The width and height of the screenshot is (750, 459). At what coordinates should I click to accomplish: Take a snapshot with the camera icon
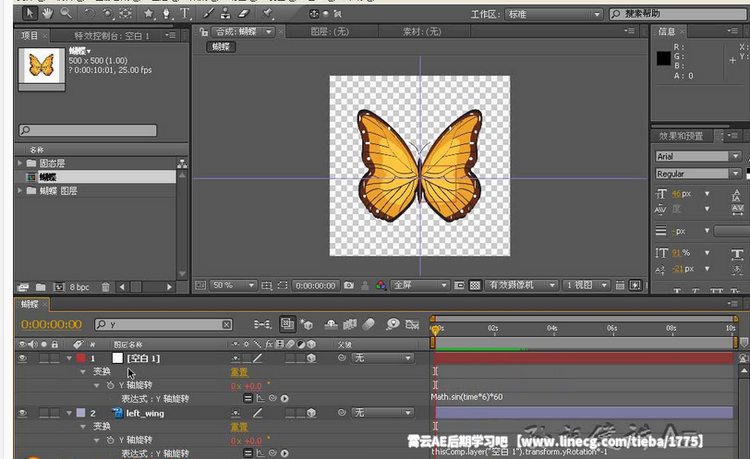click(x=349, y=285)
